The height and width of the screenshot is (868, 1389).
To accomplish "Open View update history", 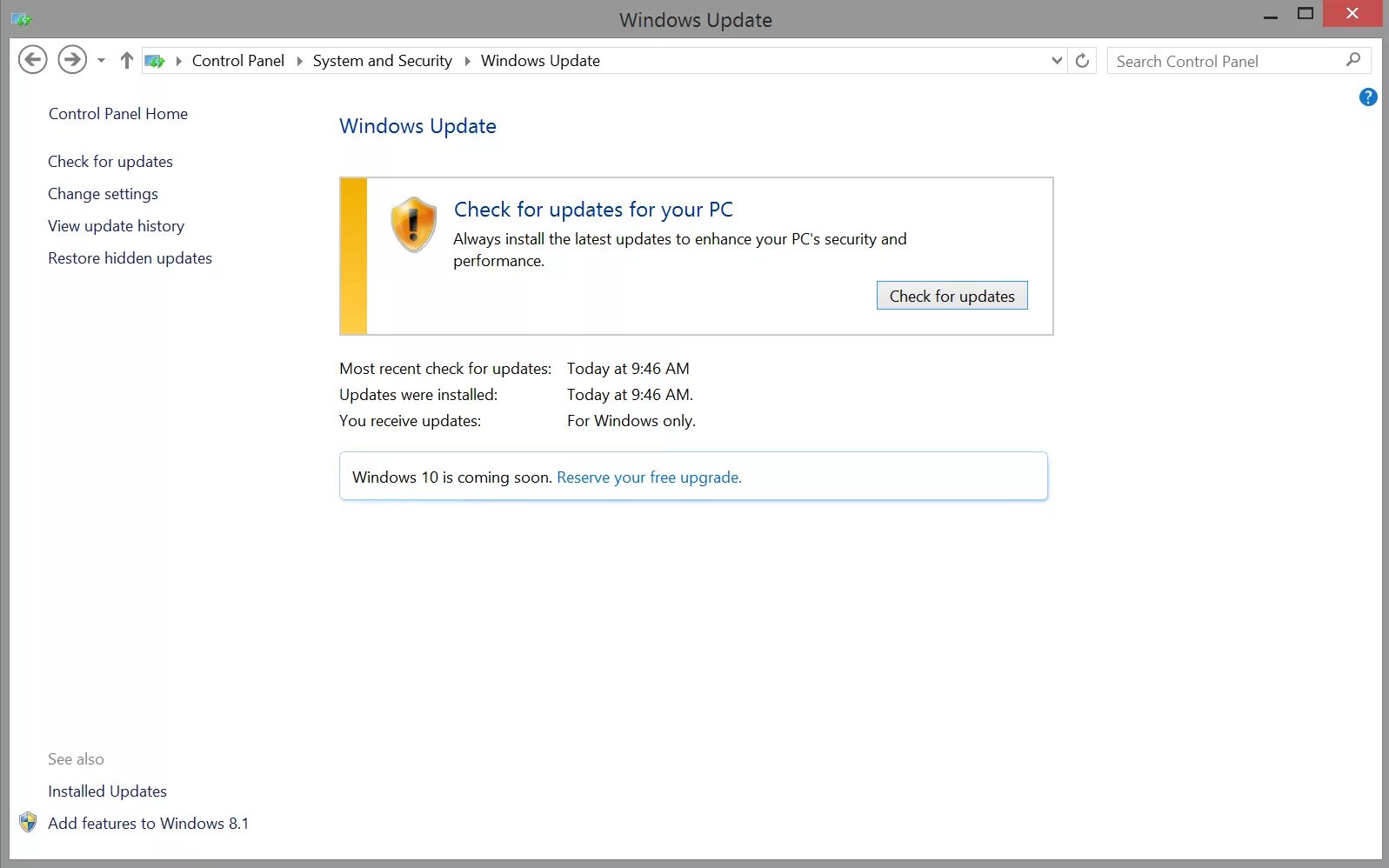I will tap(116, 226).
